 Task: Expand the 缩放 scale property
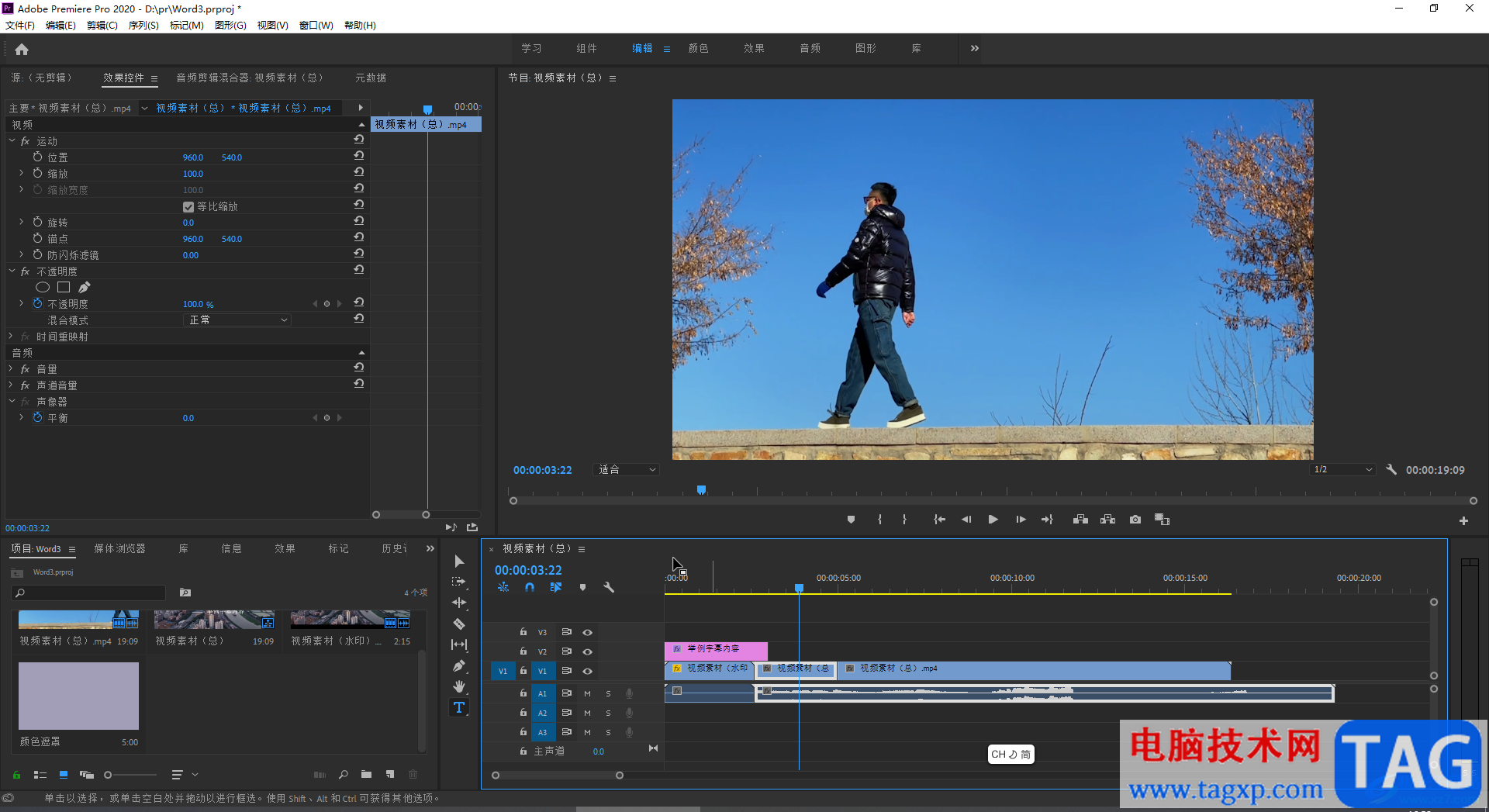[22, 174]
